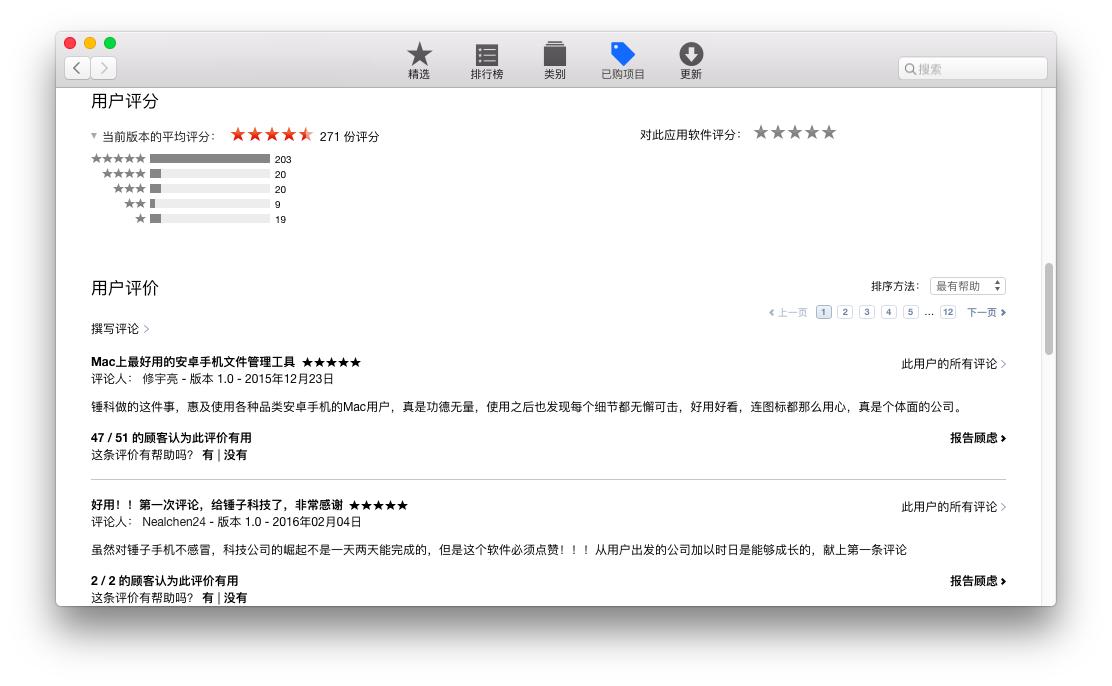
Task: Open the 精选 (Featured) section
Action: (419, 60)
